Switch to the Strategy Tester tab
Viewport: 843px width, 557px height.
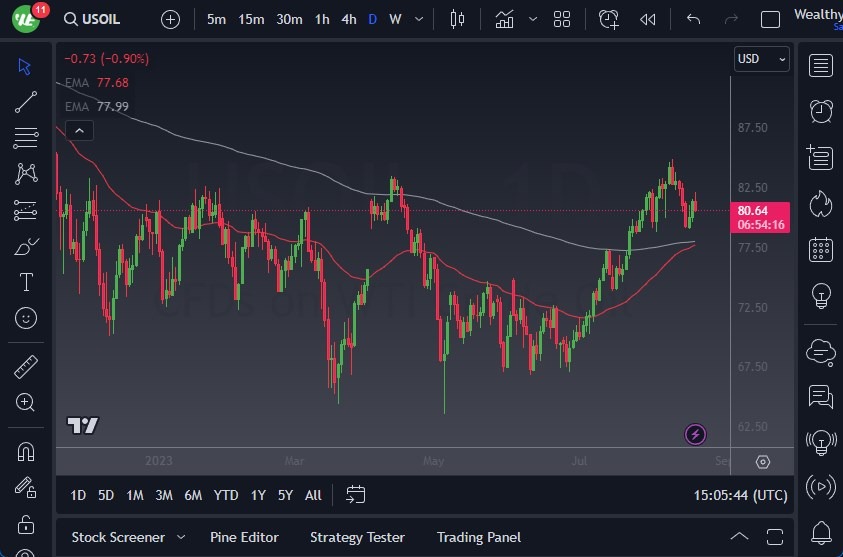tap(357, 537)
